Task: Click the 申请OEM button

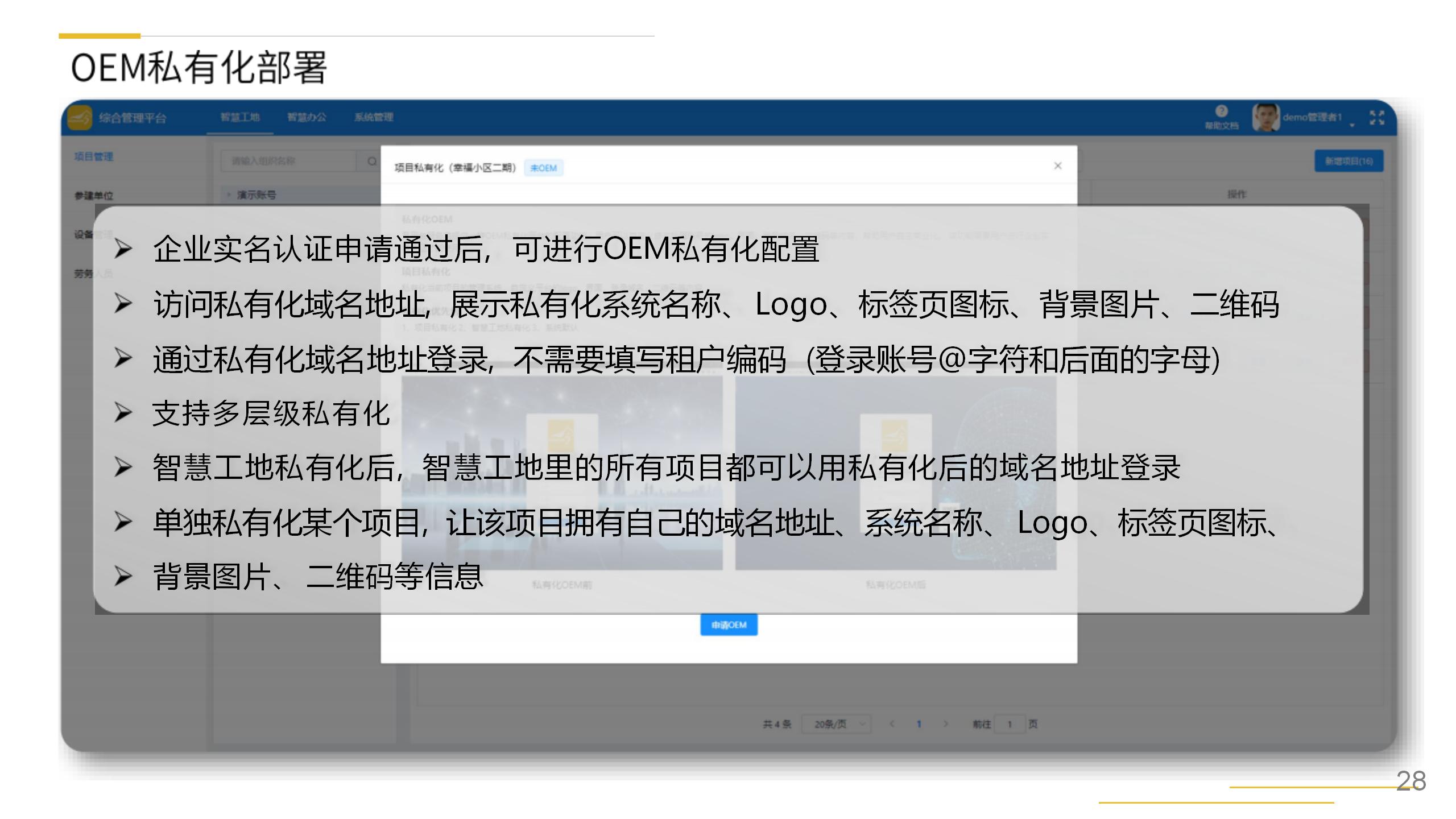Action: click(x=729, y=624)
